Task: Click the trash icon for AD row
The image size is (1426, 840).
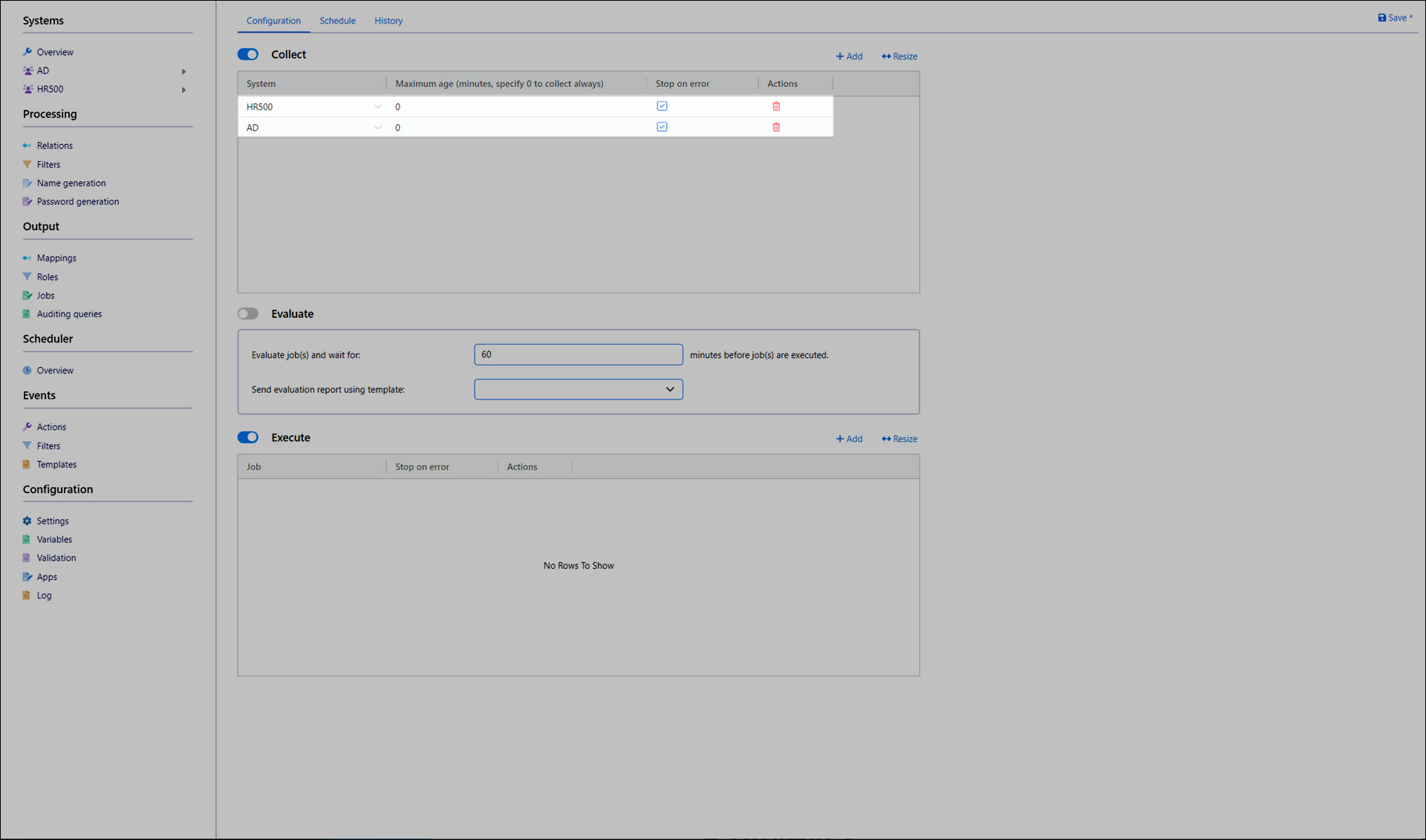Action: (776, 127)
